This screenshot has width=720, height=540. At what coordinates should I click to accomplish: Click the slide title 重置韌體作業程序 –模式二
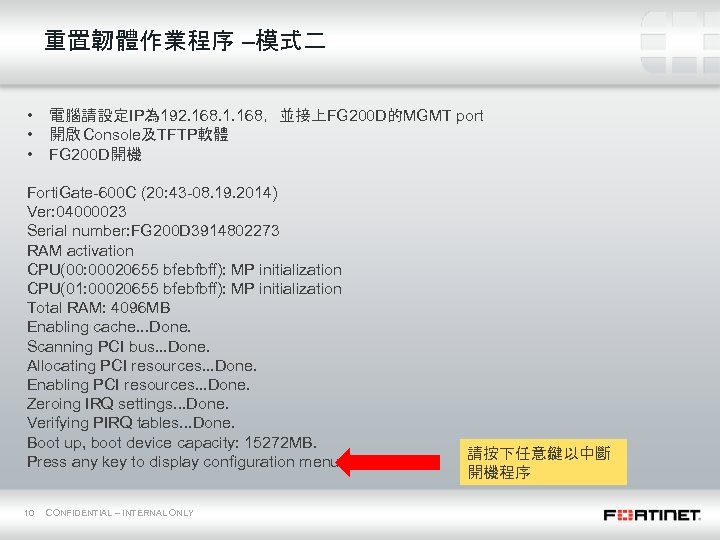pyautogui.click(x=185, y=41)
